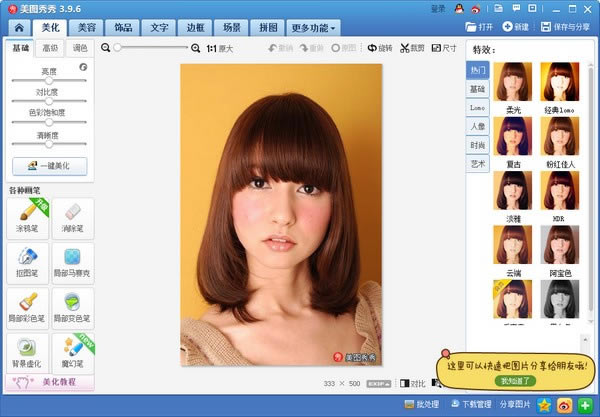
Task: Select the 涂鸦笔 doodle brush tool
Action: point(27,217)
